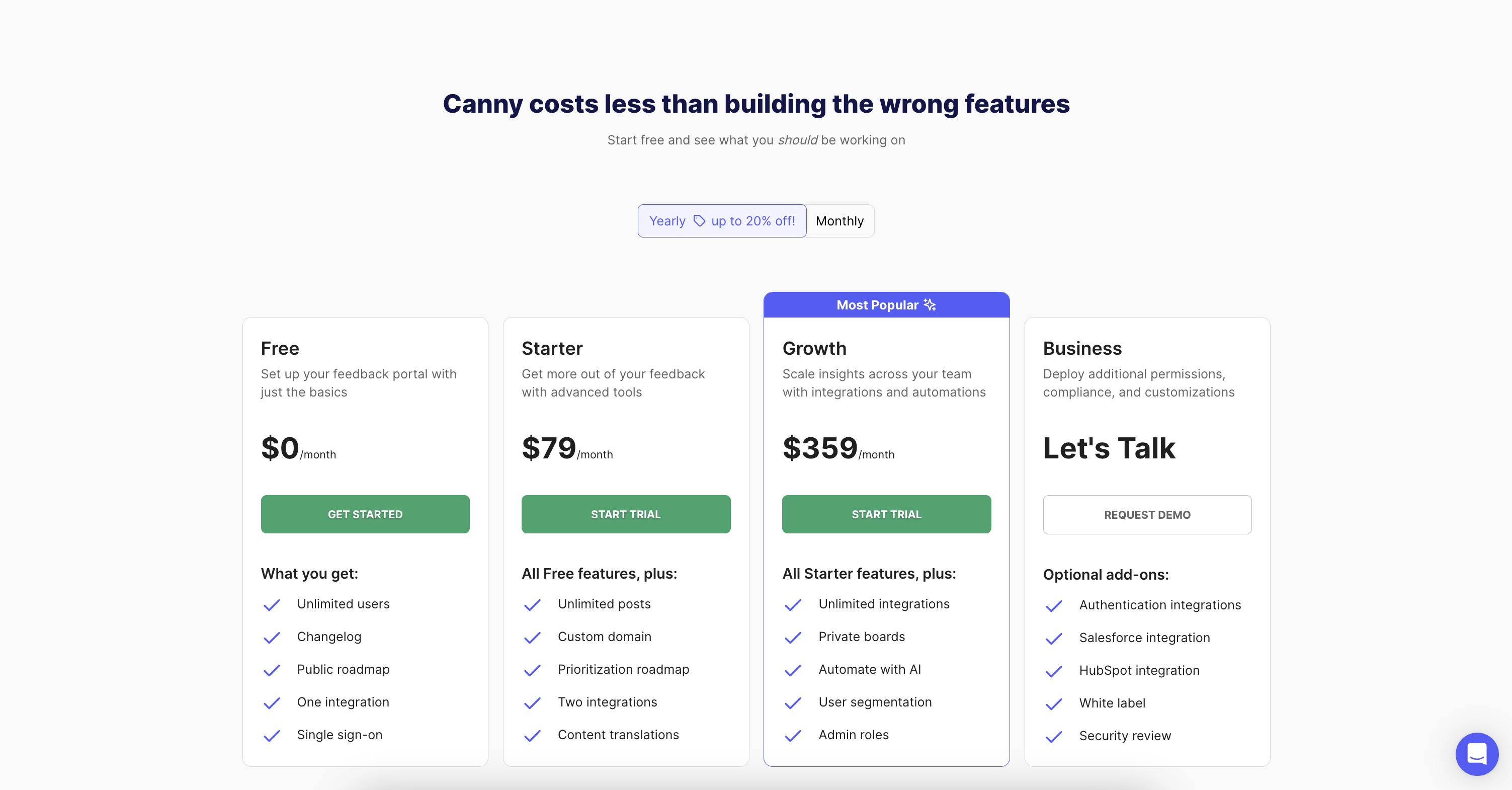Screen dimensions: 1512x790
Task: Click the Let's Talk pricing text
Action: [1109, 448]
